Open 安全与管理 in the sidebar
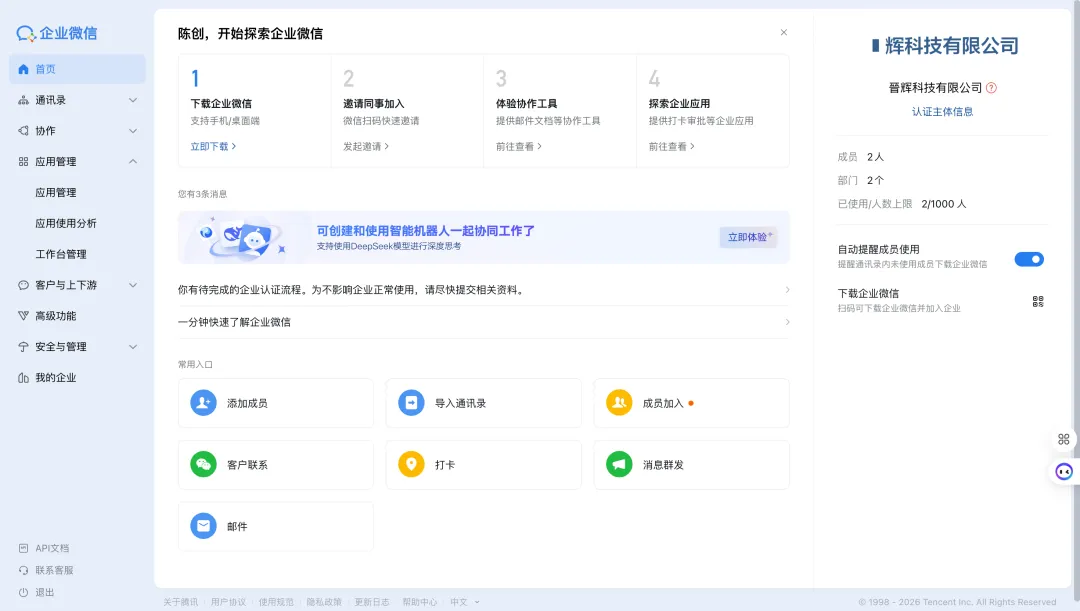1080x611 pixels. point(61,346)
